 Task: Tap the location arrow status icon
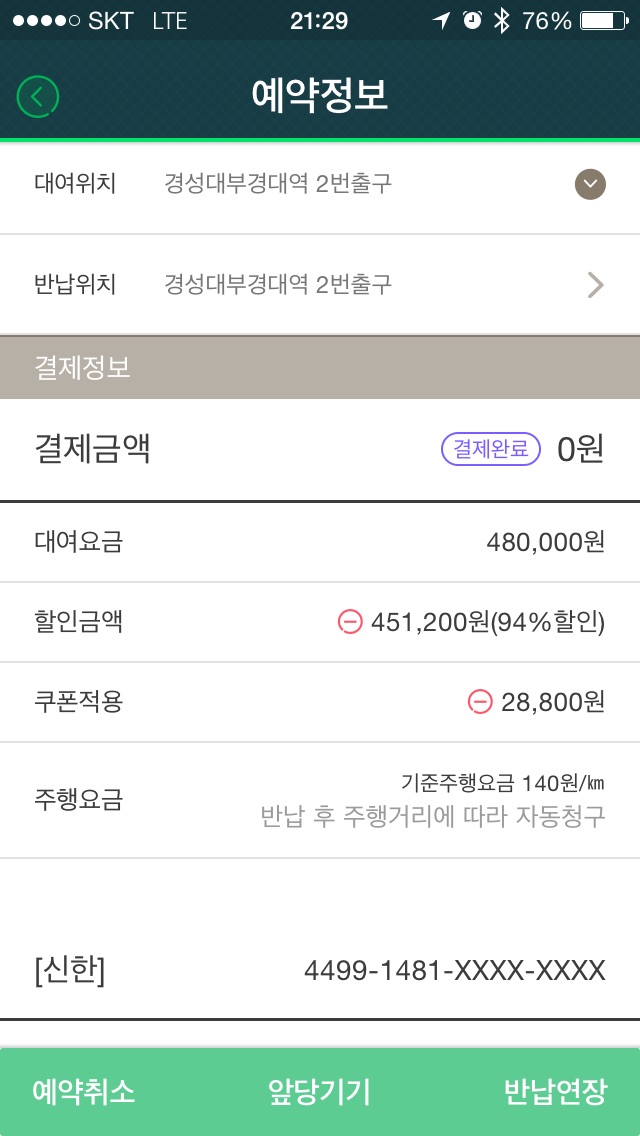point(441,20)
